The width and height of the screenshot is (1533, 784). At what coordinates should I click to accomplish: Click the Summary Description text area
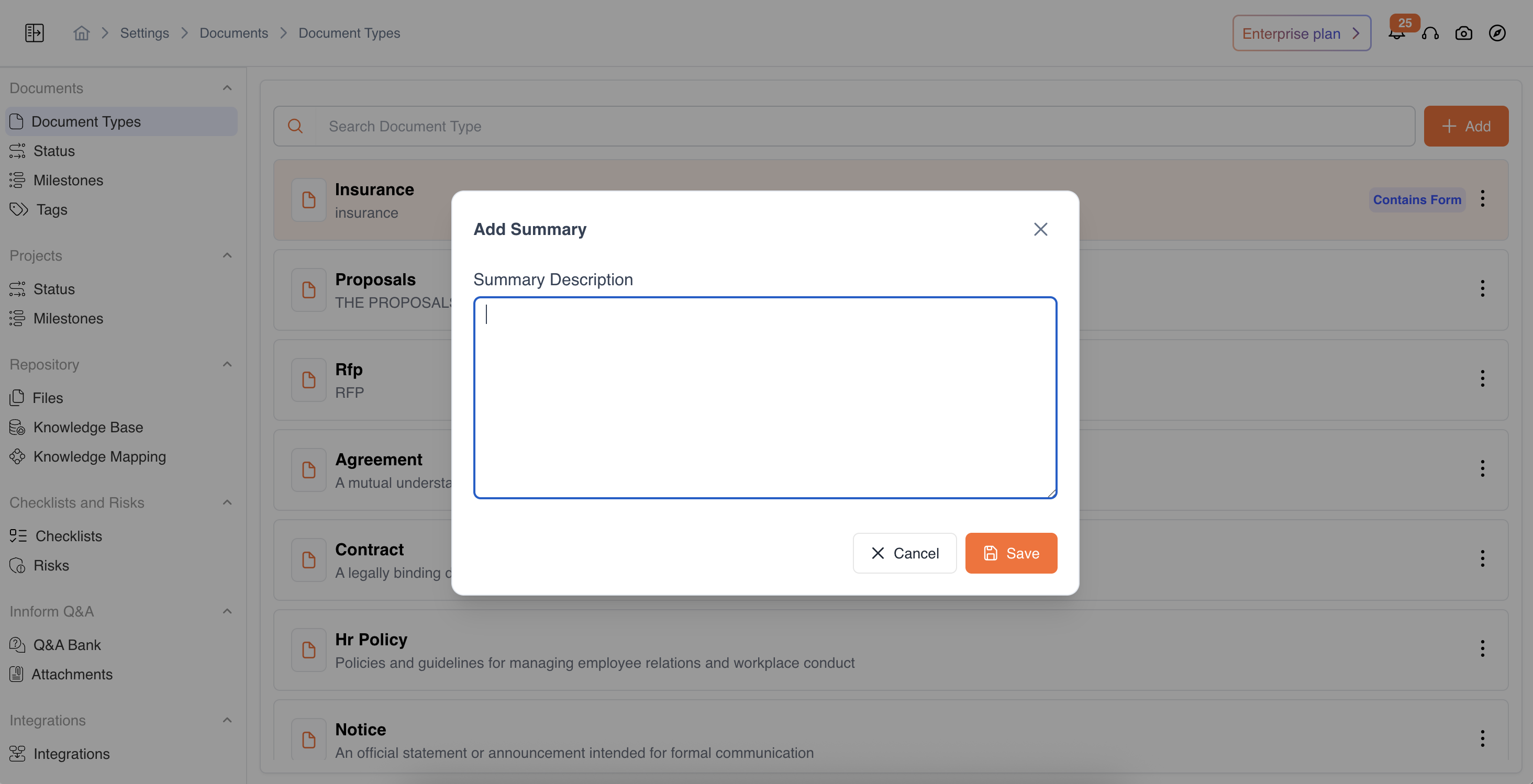tap(765, 397)
